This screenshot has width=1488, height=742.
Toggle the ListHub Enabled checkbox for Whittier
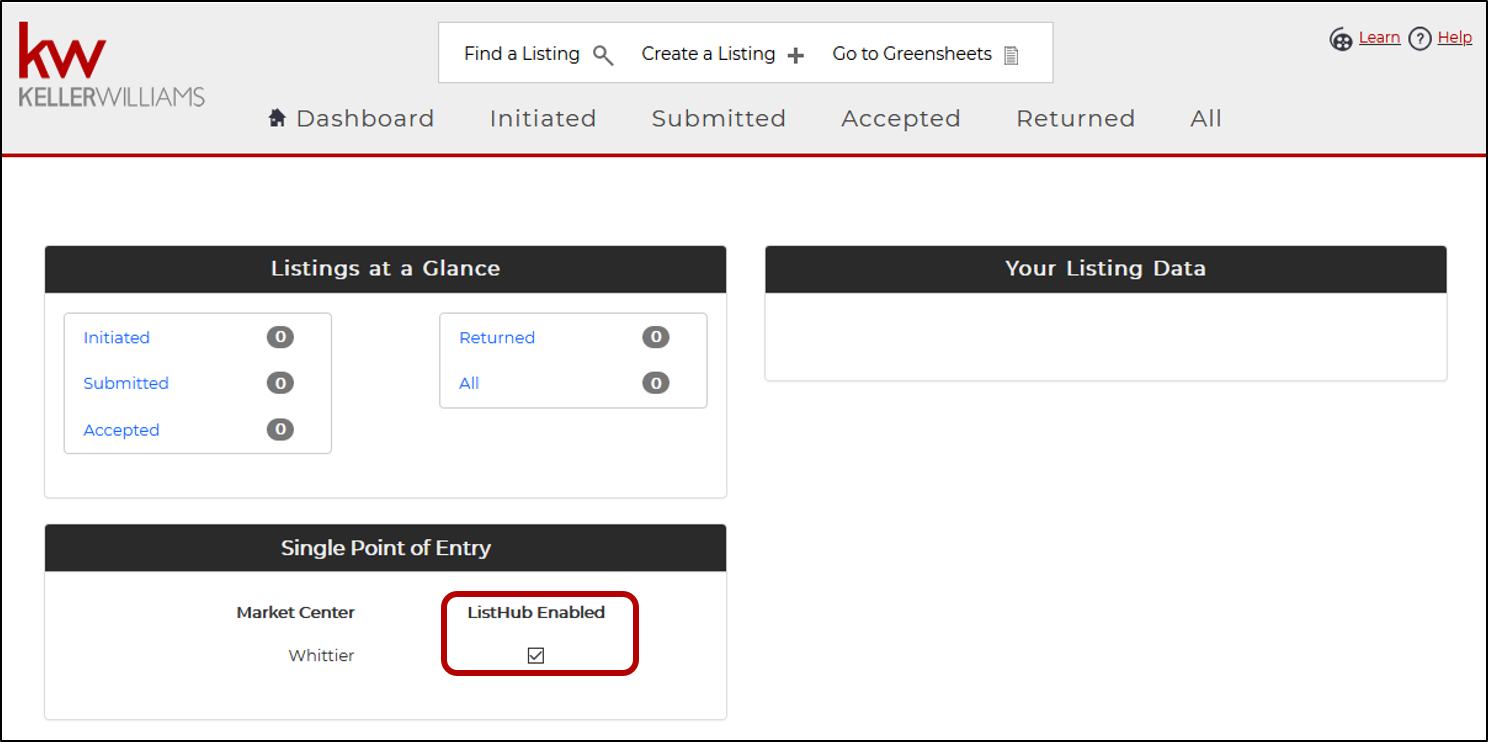click(x=536, y=655)
